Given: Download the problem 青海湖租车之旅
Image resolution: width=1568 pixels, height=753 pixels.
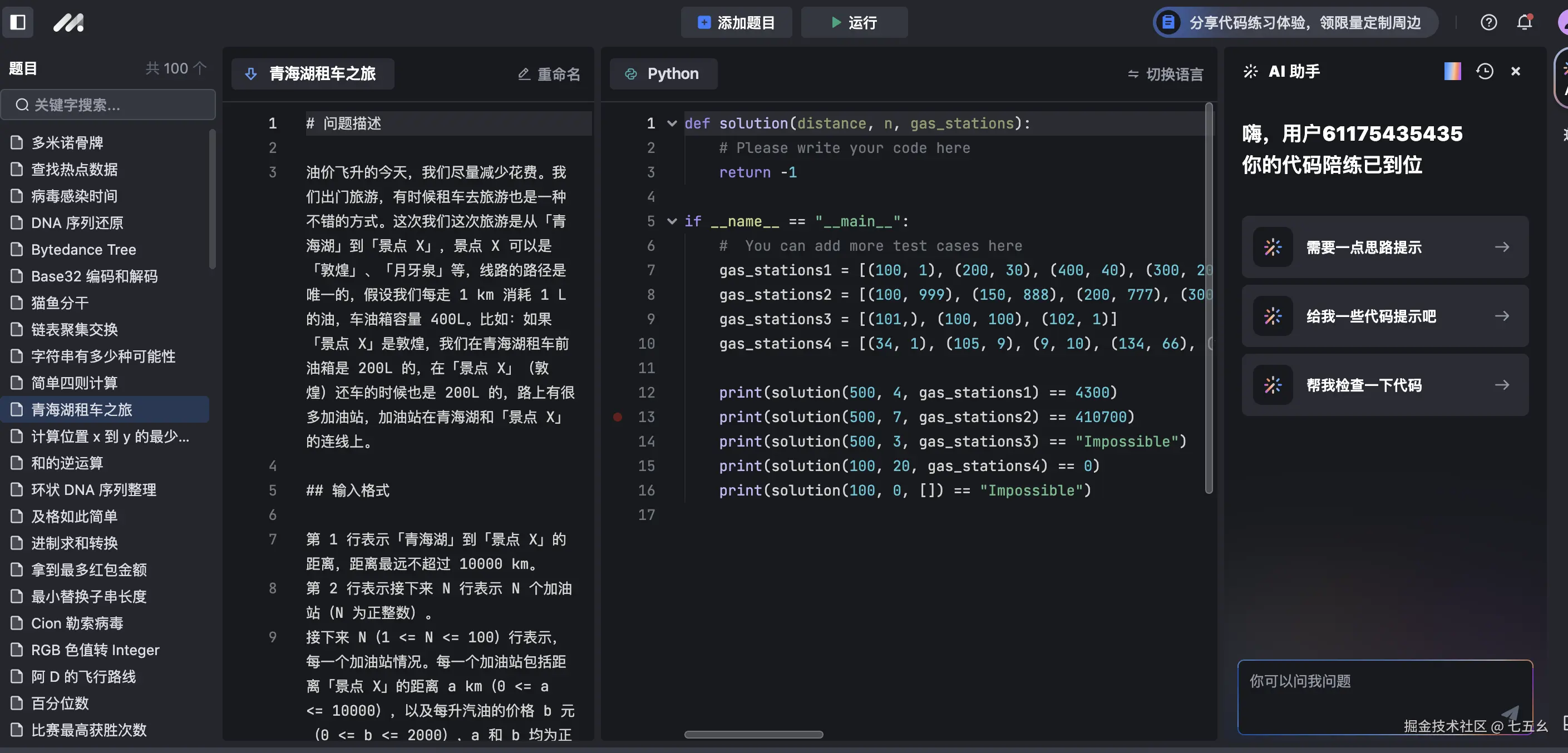Looking at the screenshot, I should coord(252,73).
